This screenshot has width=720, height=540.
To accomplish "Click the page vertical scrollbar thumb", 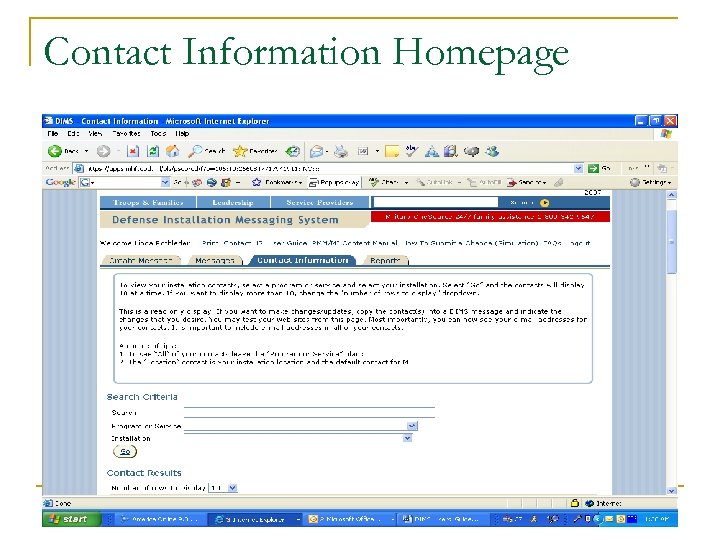I will point(671,241).
